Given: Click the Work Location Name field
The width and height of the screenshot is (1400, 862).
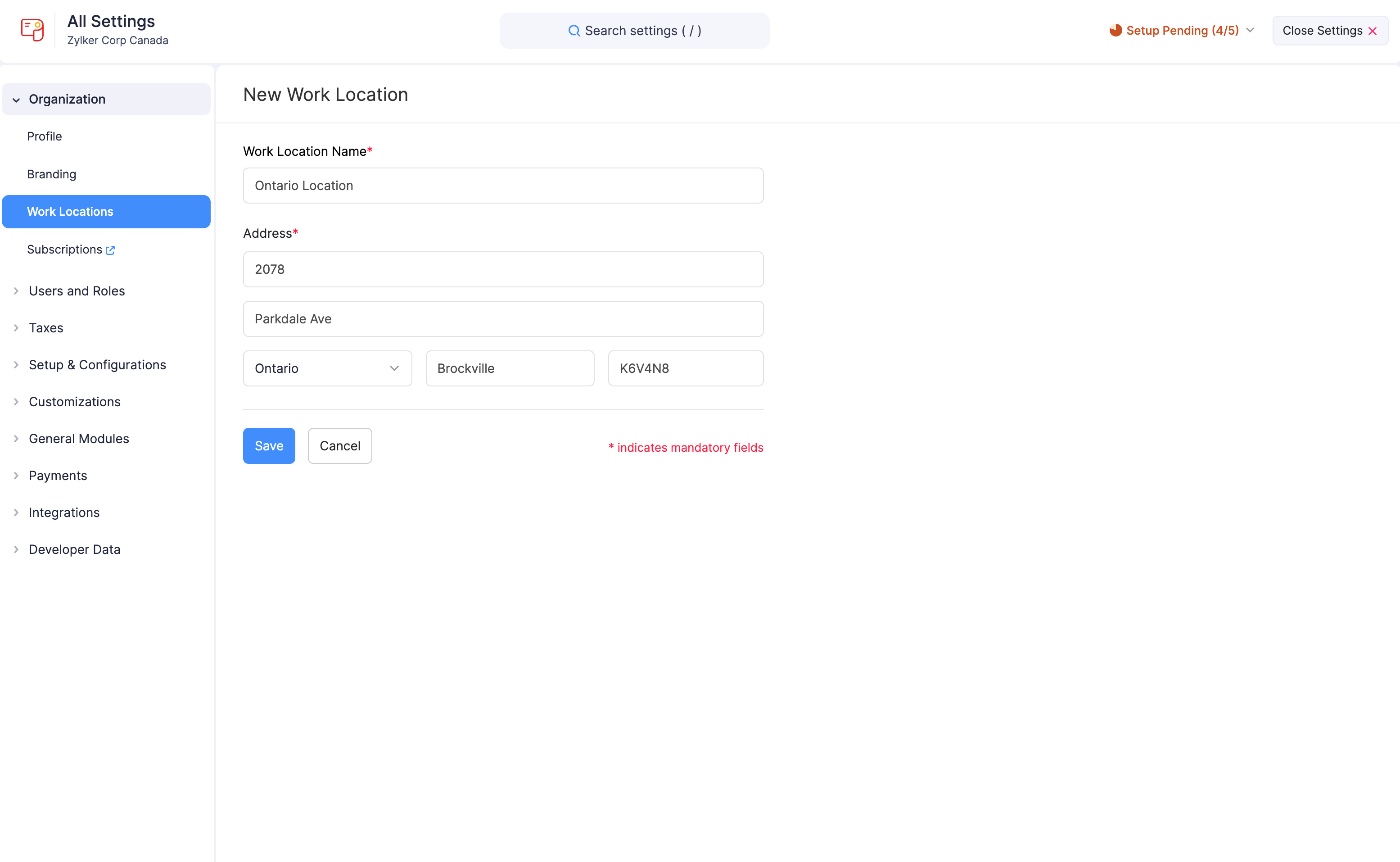Looking at the screenshot, I should (502, 185).
